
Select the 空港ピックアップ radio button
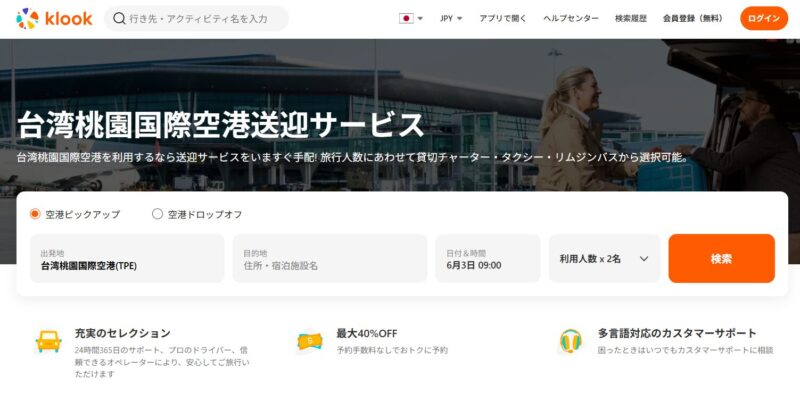(x=35, y=214)
